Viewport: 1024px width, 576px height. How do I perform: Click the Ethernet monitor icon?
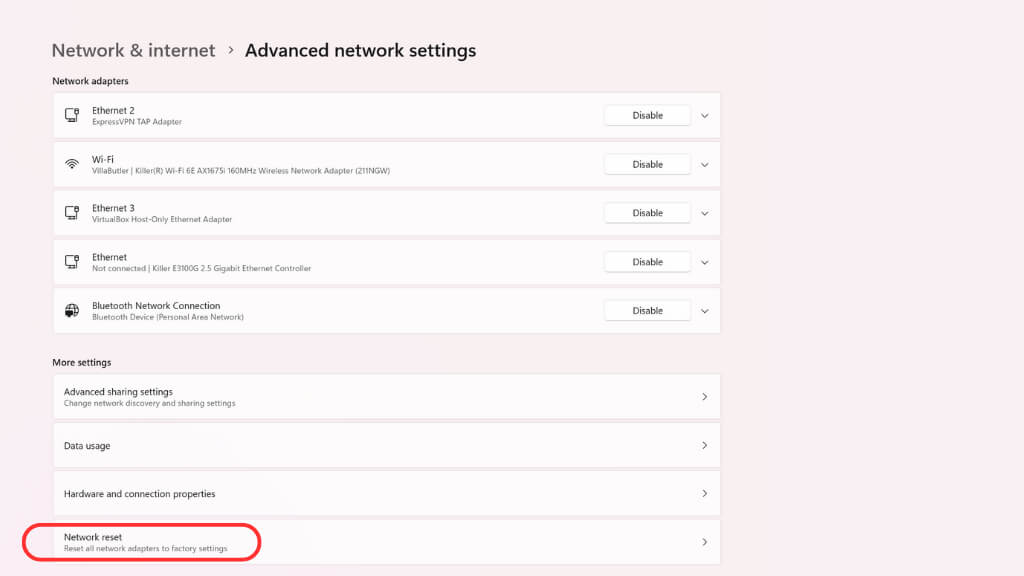pyautogui.click(x=72, y=262)
